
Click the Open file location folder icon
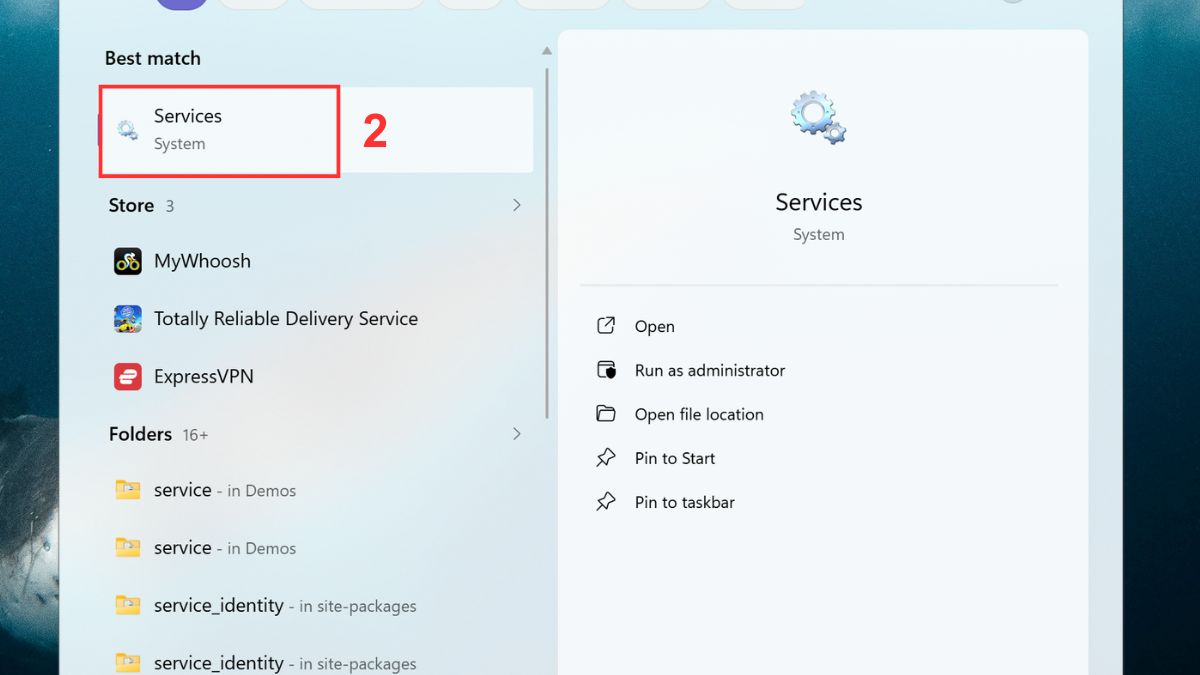[x=606, y=414]
